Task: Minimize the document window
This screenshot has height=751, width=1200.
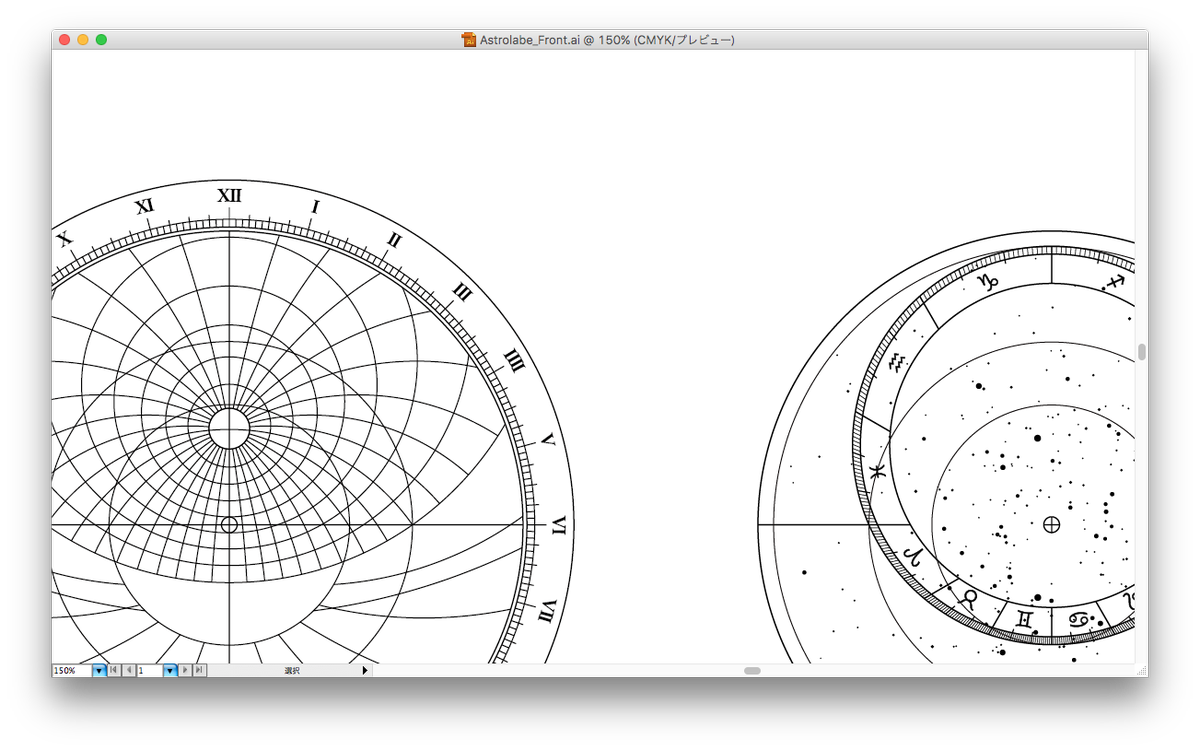Action: click(83, 40)
